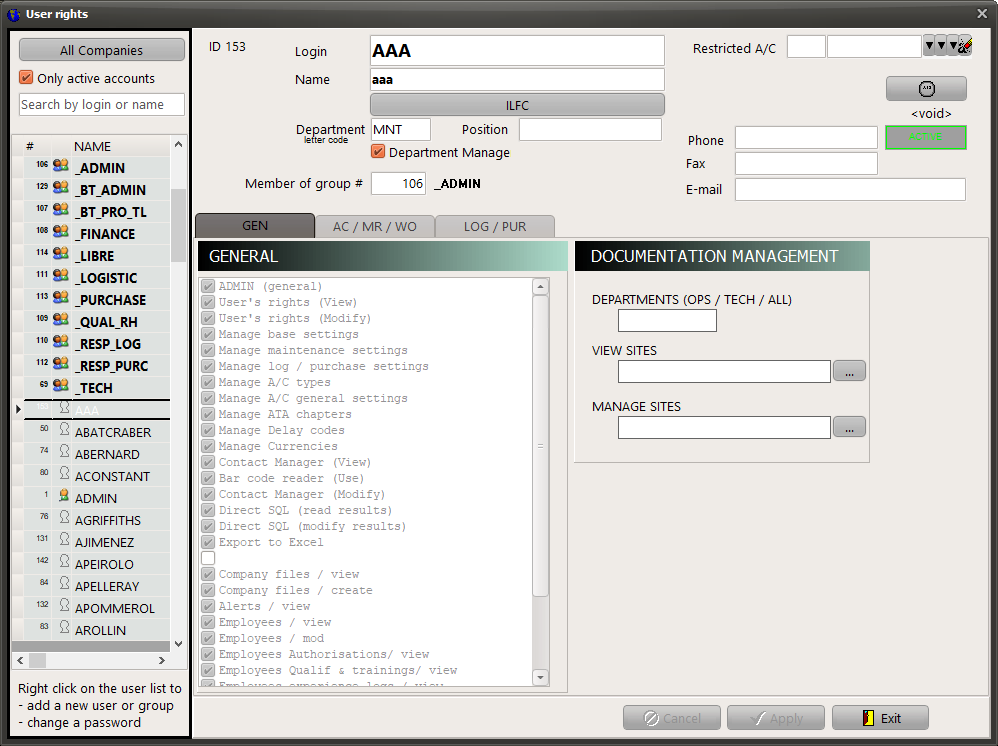Click the door icon on the Exit button

[868, 718]
